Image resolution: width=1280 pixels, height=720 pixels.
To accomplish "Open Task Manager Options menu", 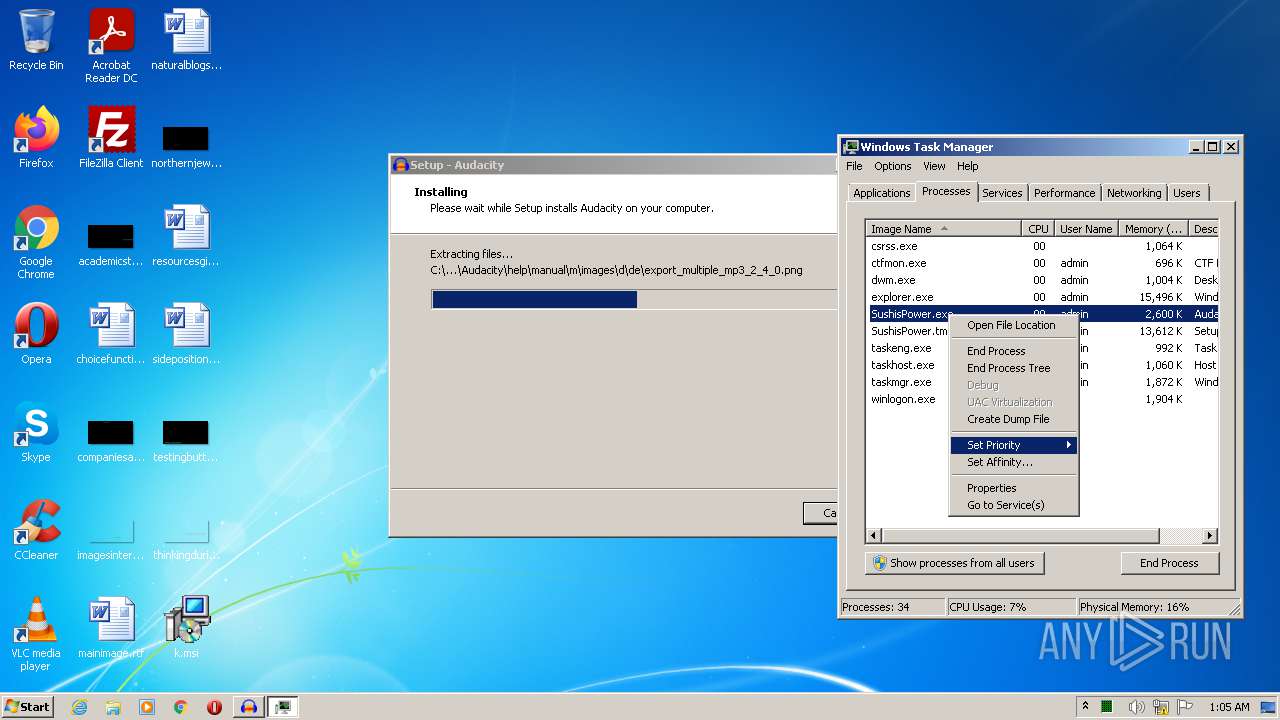I will coord(892,166).
